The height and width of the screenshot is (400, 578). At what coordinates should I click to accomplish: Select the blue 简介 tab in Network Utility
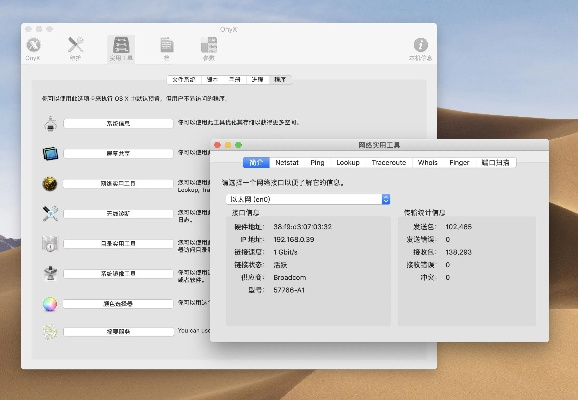pos(256,163)
